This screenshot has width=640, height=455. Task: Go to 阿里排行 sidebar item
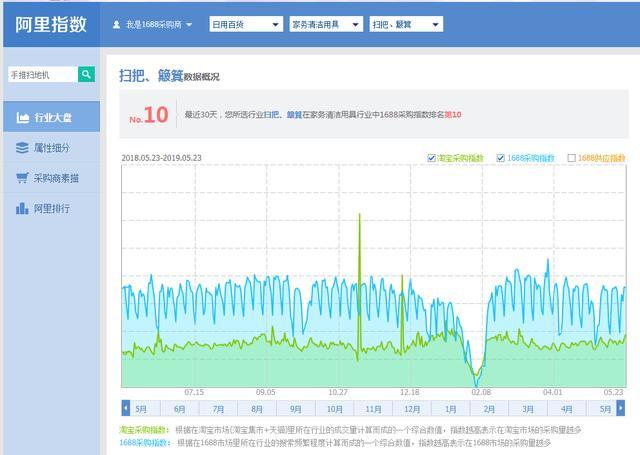tap(51, 209)
